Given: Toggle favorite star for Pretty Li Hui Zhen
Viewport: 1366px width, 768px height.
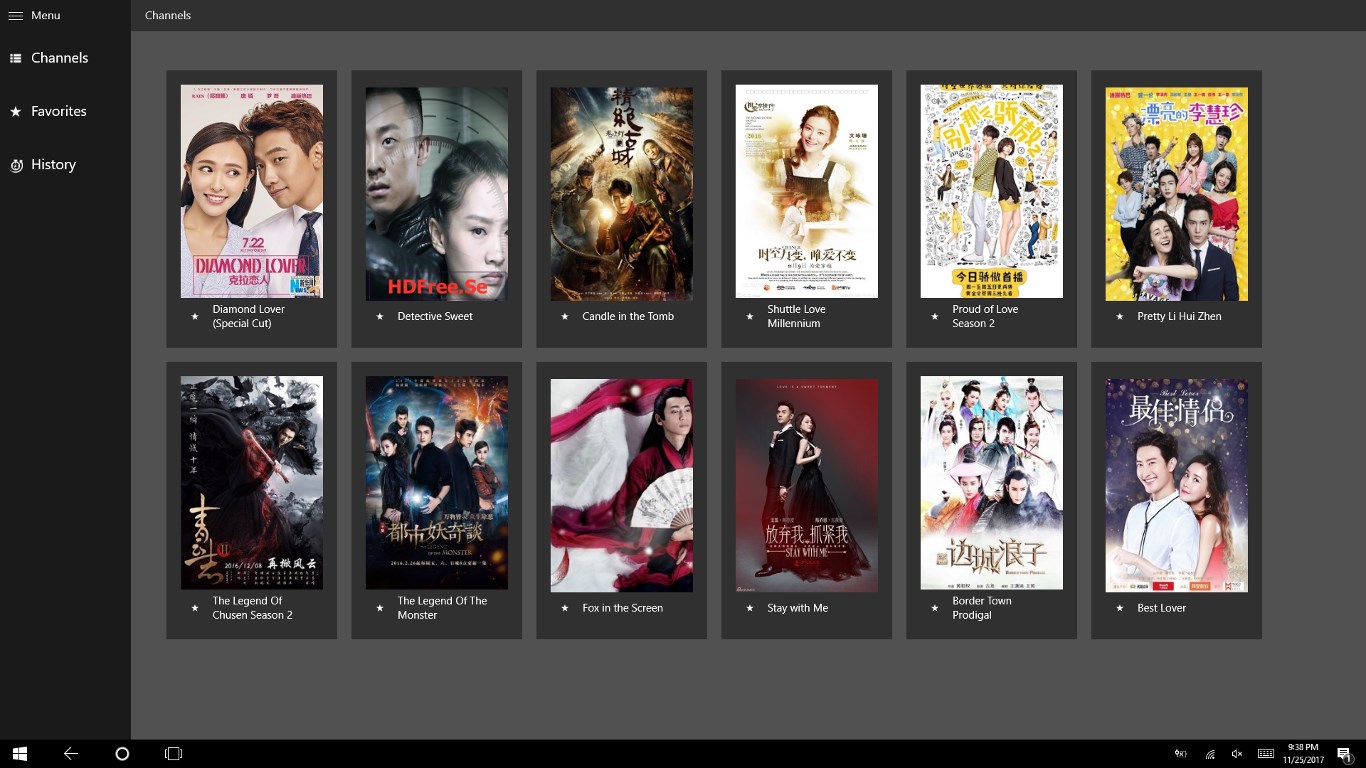Looking at the screenshot, I should pyautogui.click(x=1120, y=316).
